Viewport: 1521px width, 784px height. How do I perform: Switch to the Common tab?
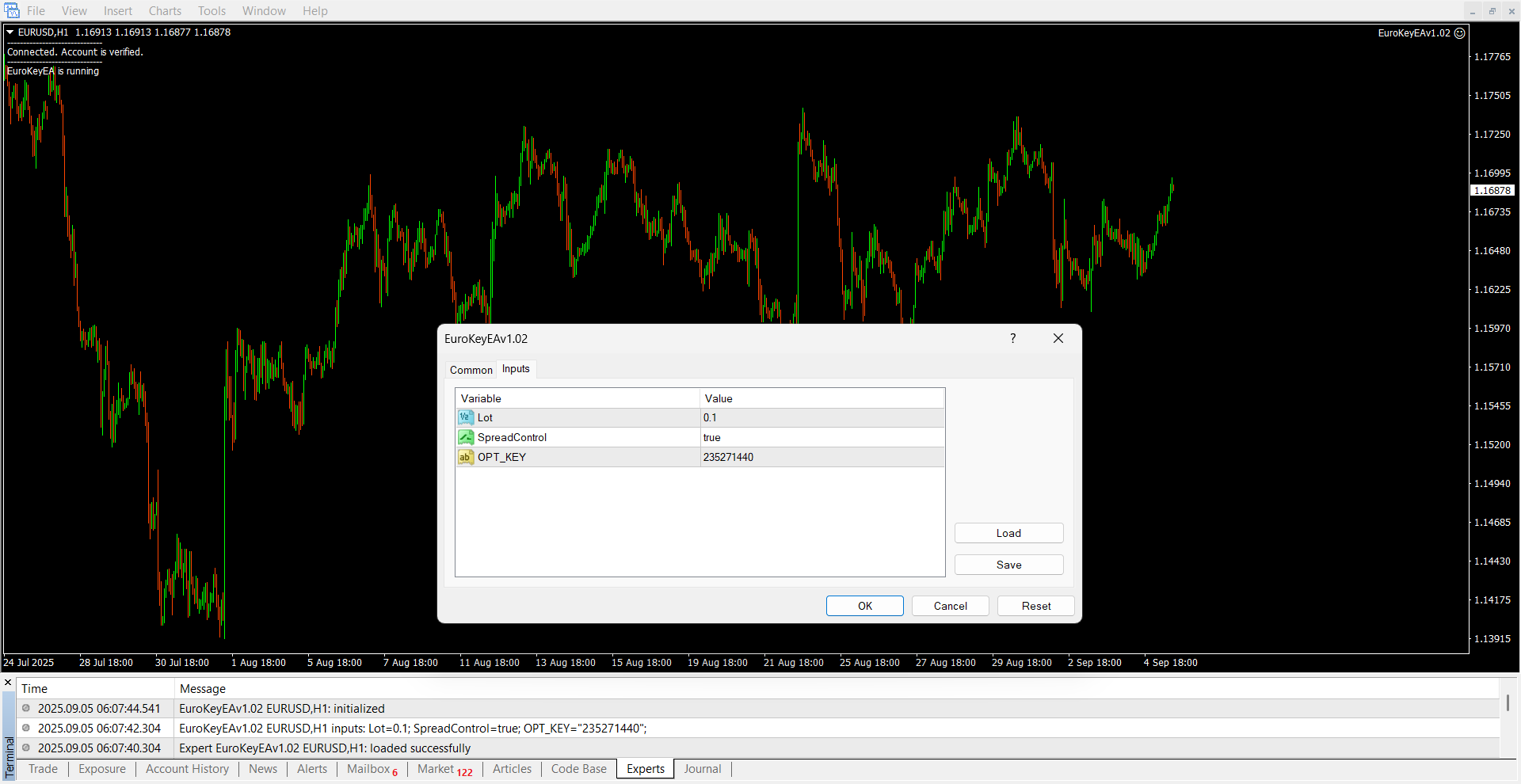tap(471, 370)
